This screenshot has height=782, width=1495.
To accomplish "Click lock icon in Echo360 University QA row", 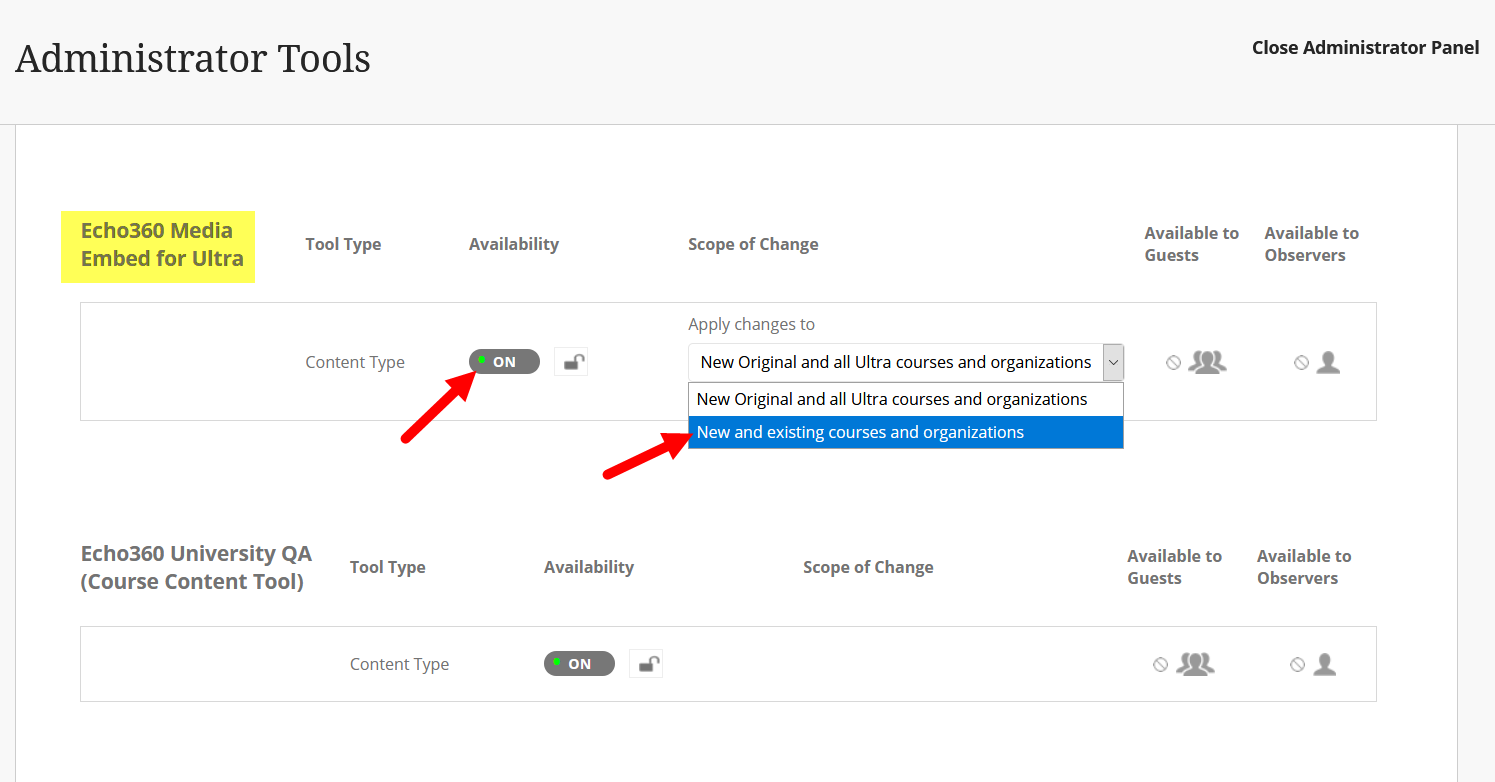I will pos(646,664).
